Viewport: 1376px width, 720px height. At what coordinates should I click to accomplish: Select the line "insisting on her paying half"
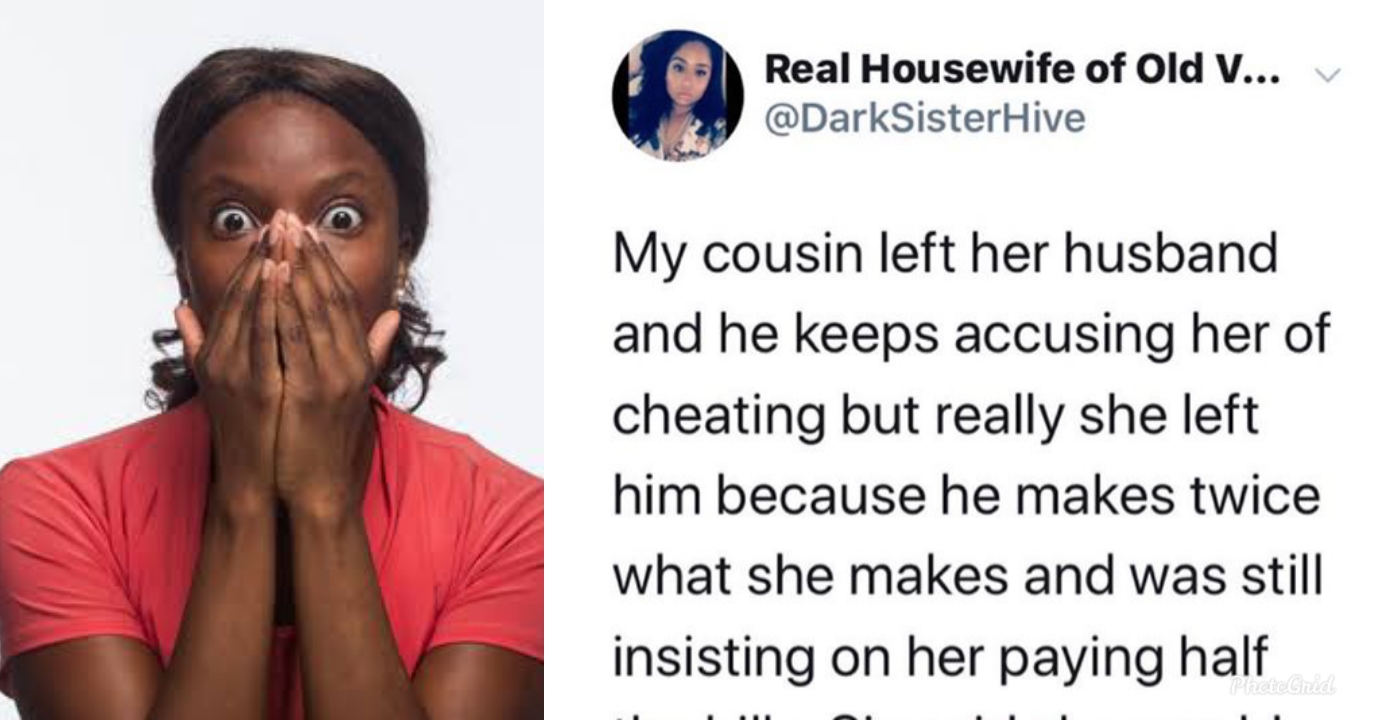[940, 658]
